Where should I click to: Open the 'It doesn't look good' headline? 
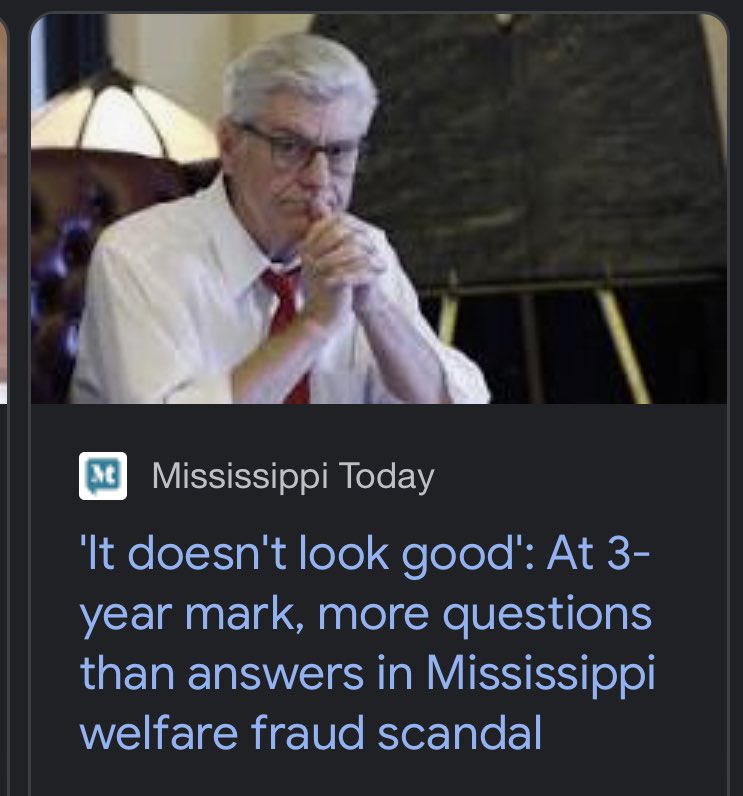coord(367,642)
